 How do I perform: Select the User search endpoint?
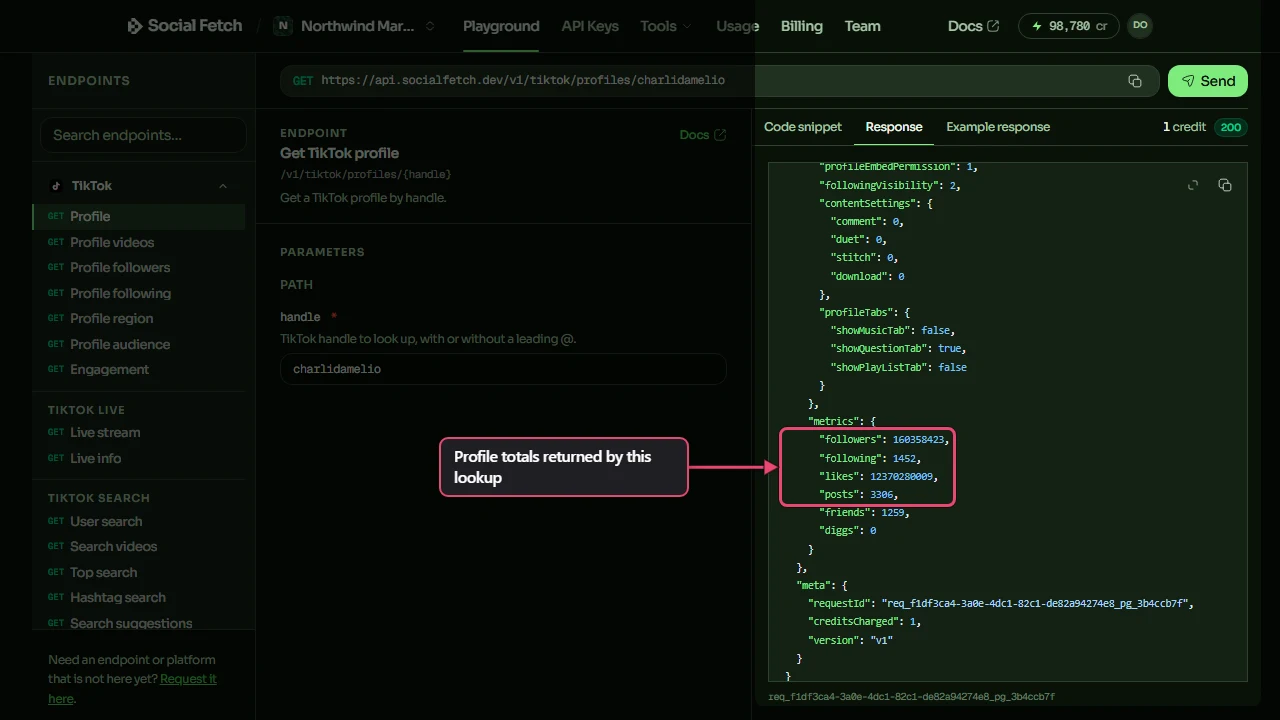[139, 521]
